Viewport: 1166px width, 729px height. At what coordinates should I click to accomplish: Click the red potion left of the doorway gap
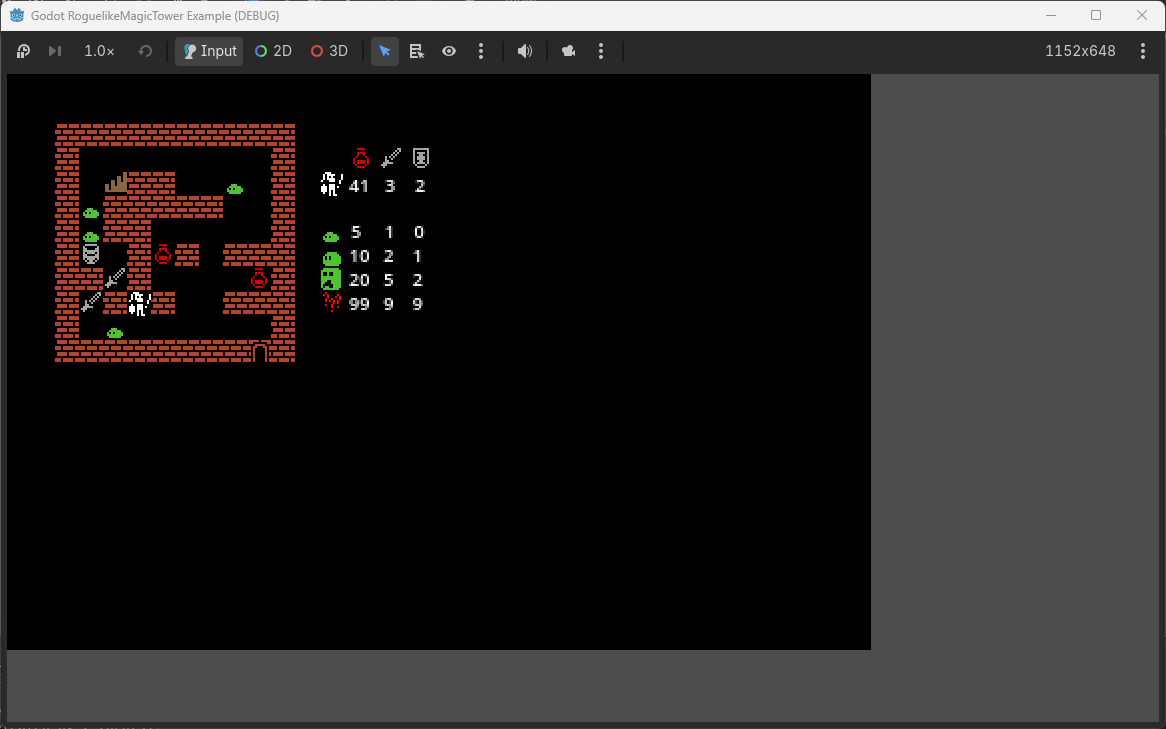click(x=163, y=254)
